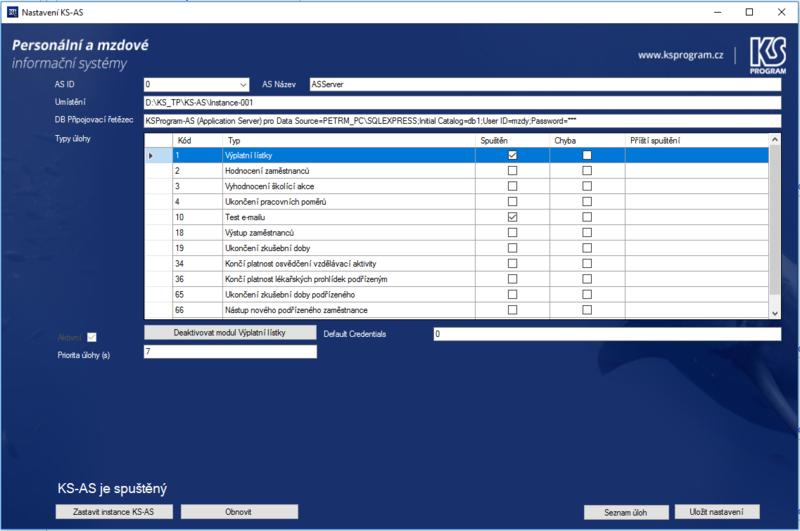The height and width of the screenshot is (531, 800).
Task: Click the Umístění path field
Action: point(462,103)
